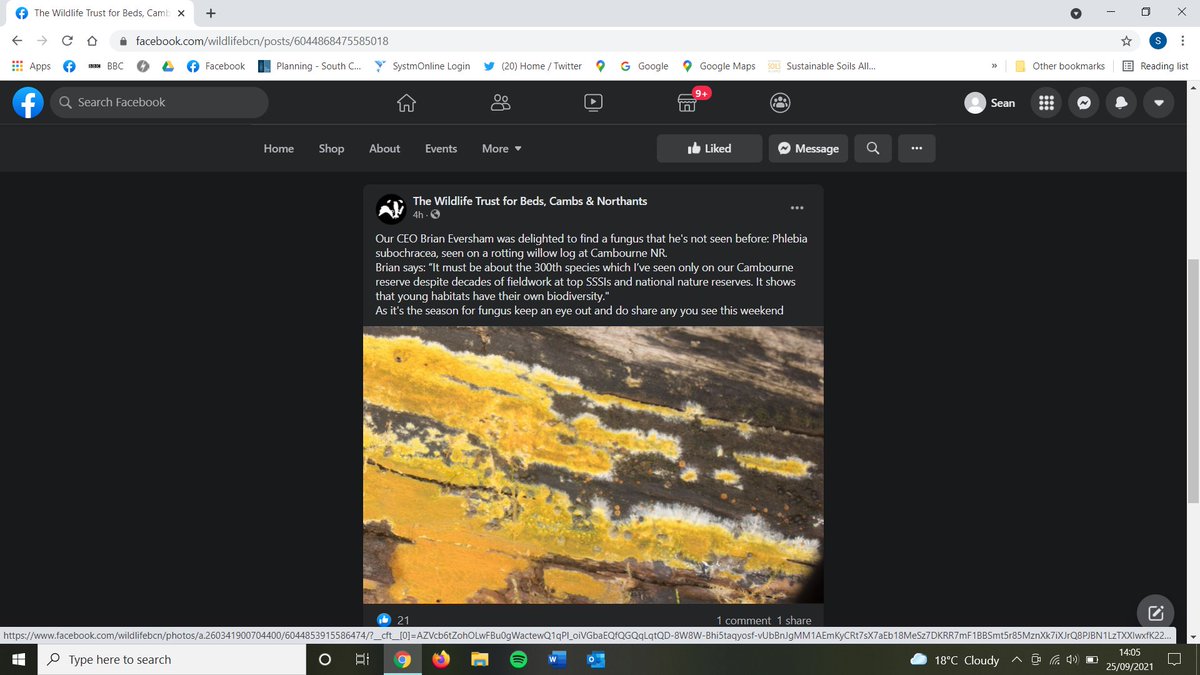
Task: Open the Friends icon in top bar
Action: coord(500,102)
